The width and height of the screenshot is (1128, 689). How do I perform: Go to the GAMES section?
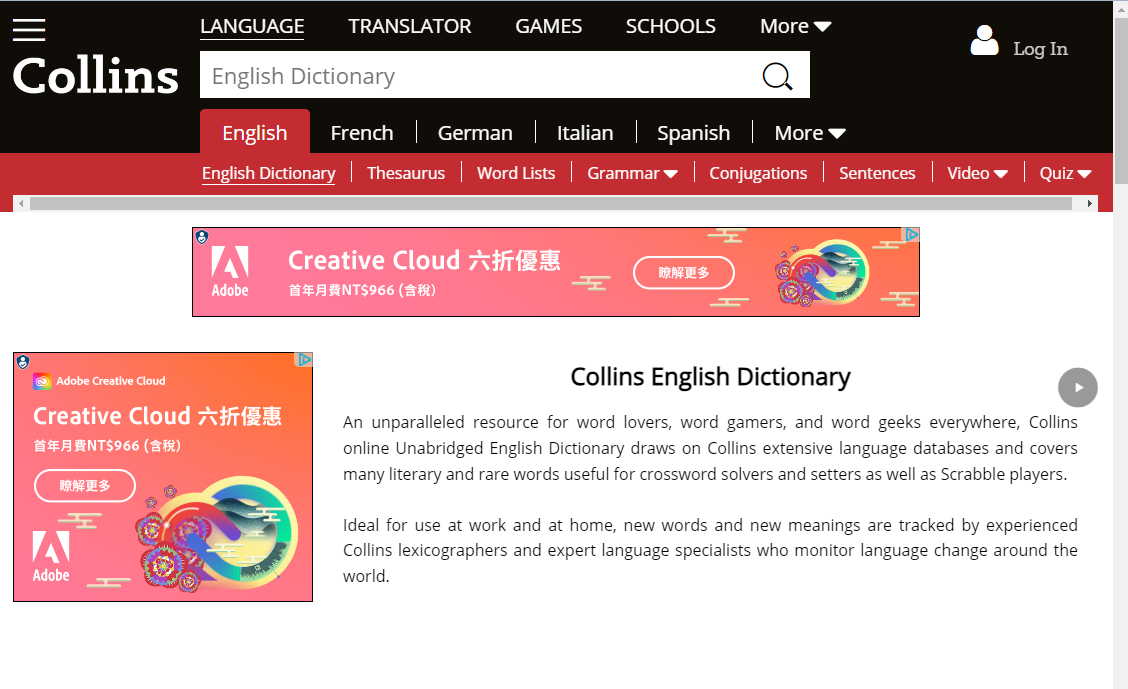(x=549, y=27)
